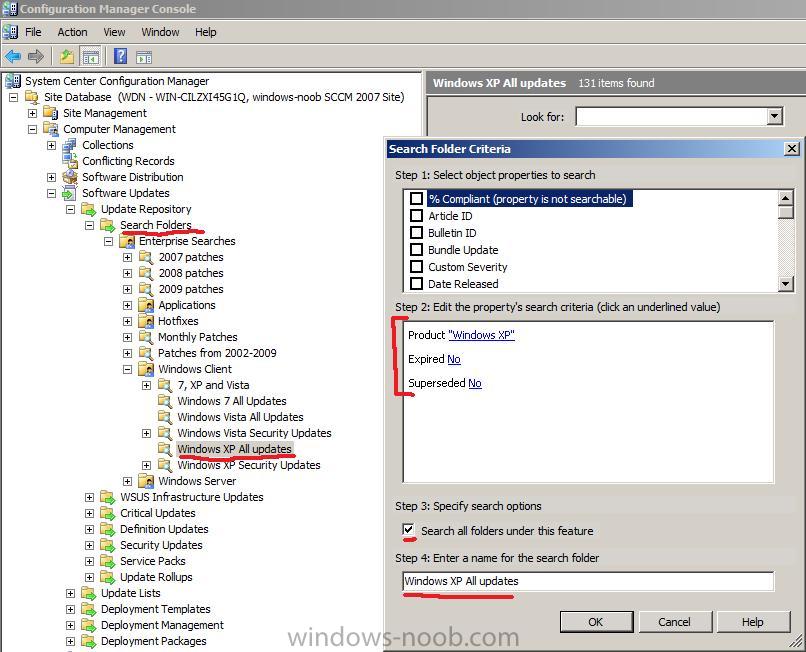The width and height of the screenshot is (806, 652).
Task: Collapse the Search Folders node
Action: tap(89, 225)
